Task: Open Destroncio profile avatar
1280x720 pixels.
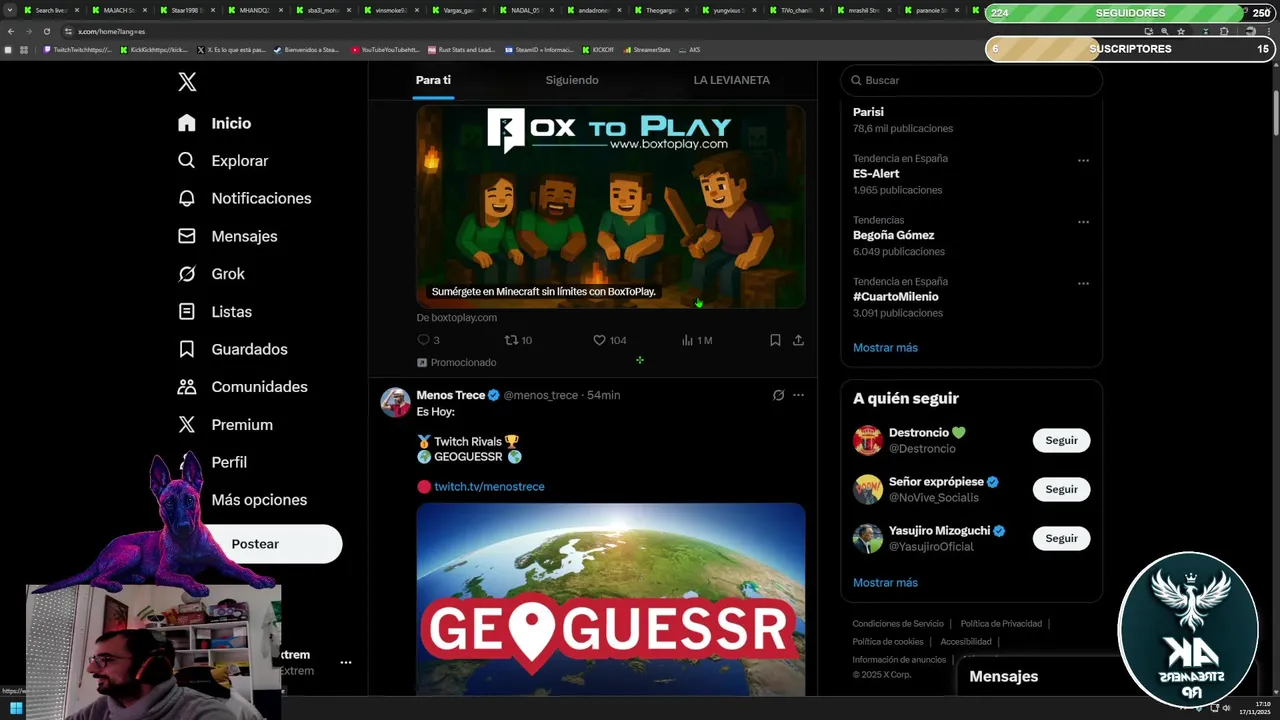Action: 868,440
